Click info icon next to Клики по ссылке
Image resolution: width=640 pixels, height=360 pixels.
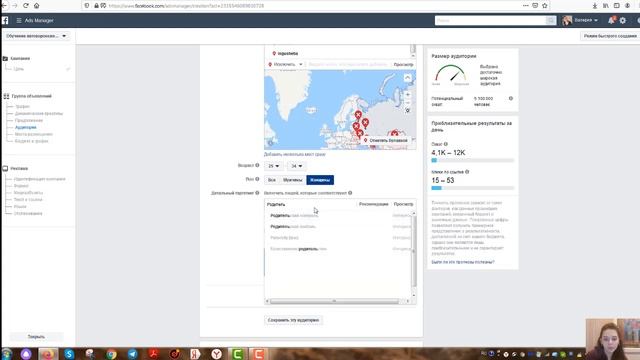tap(467, 172)
